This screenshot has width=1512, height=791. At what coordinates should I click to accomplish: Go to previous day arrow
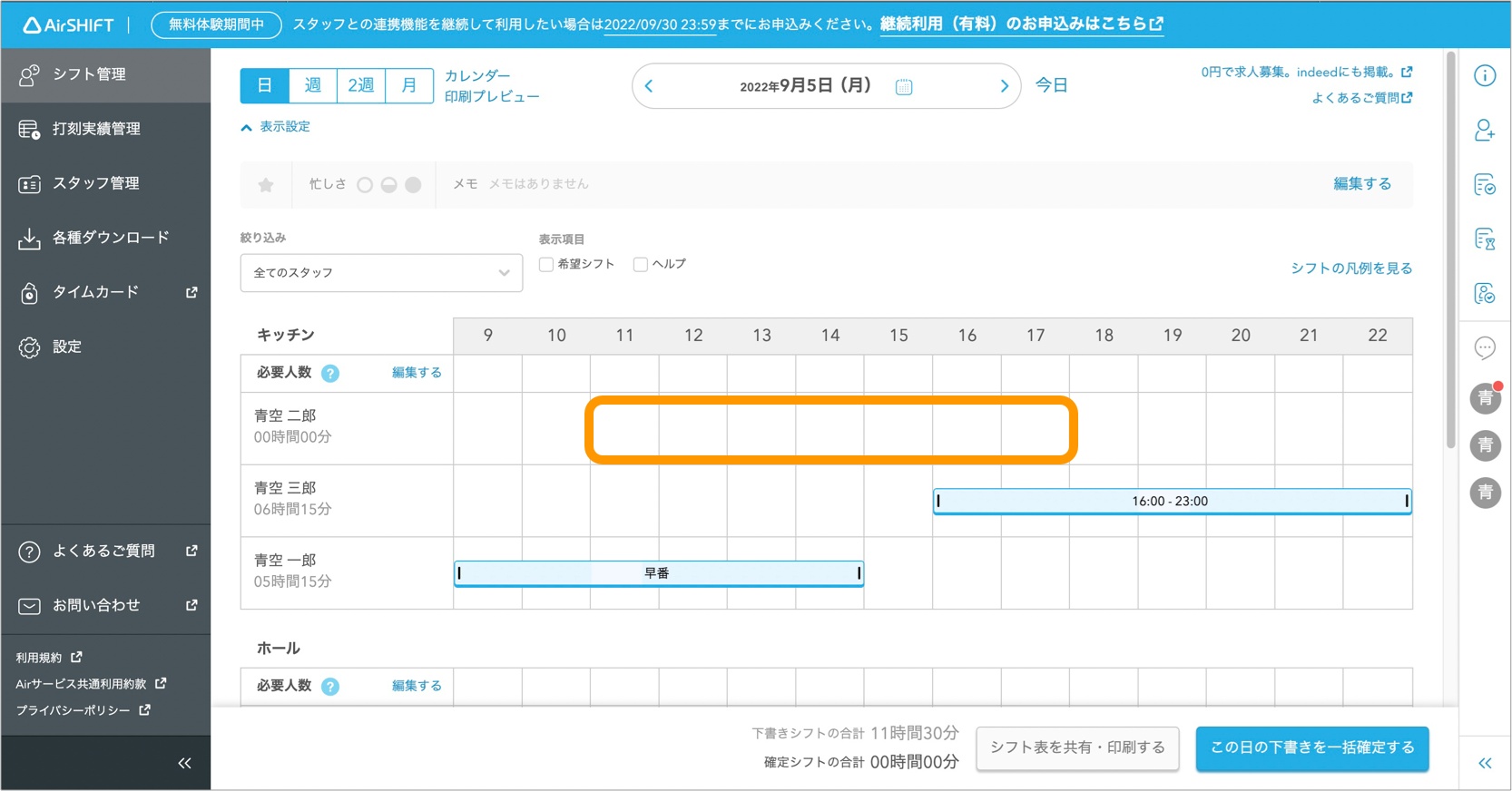pos(649,86)
